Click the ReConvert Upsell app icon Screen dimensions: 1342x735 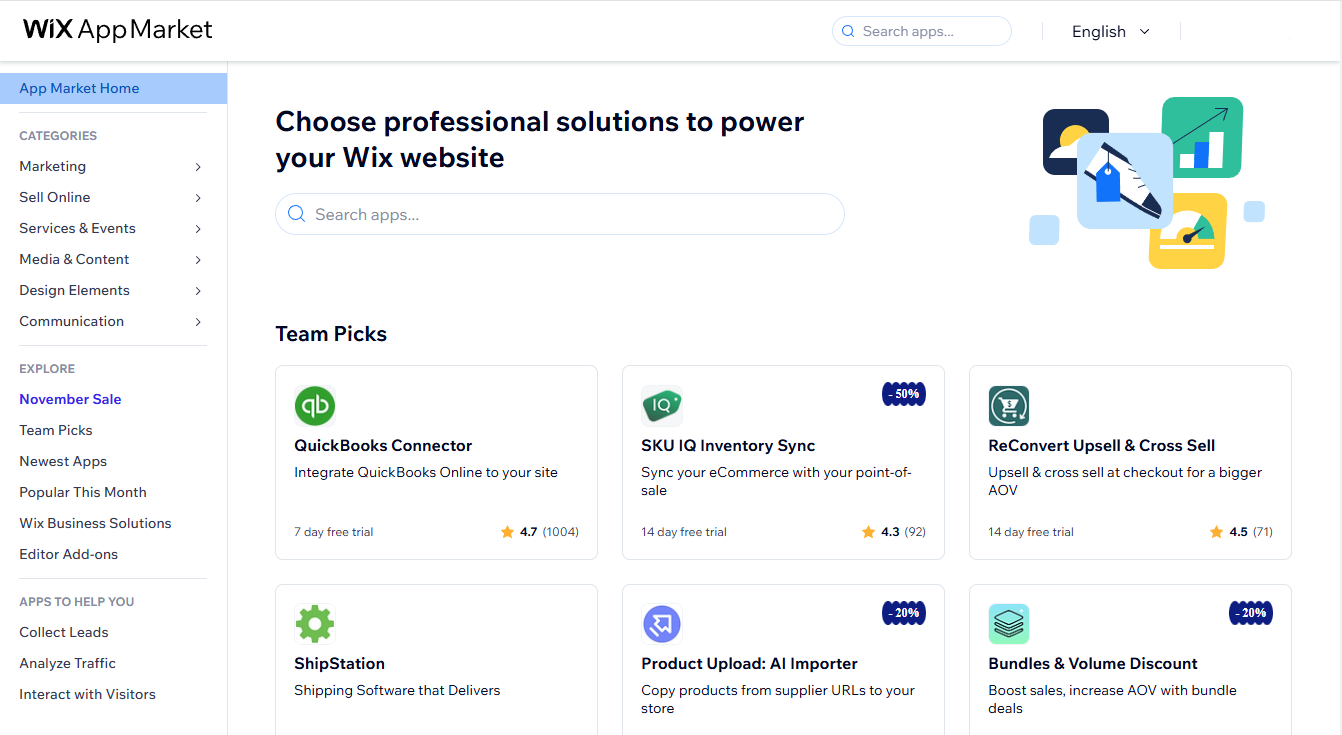pos(1009,406)
